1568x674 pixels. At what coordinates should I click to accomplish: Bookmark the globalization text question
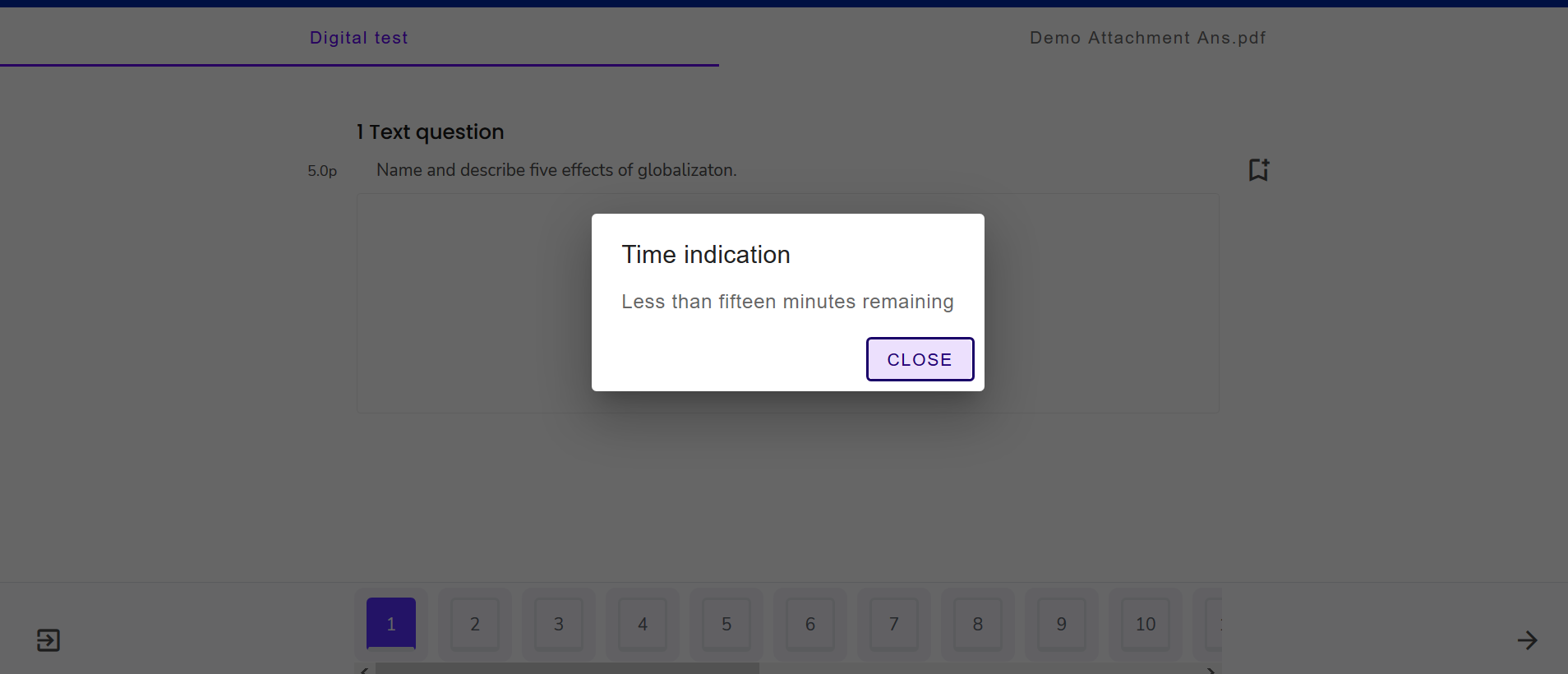(x=1258, y=170)
